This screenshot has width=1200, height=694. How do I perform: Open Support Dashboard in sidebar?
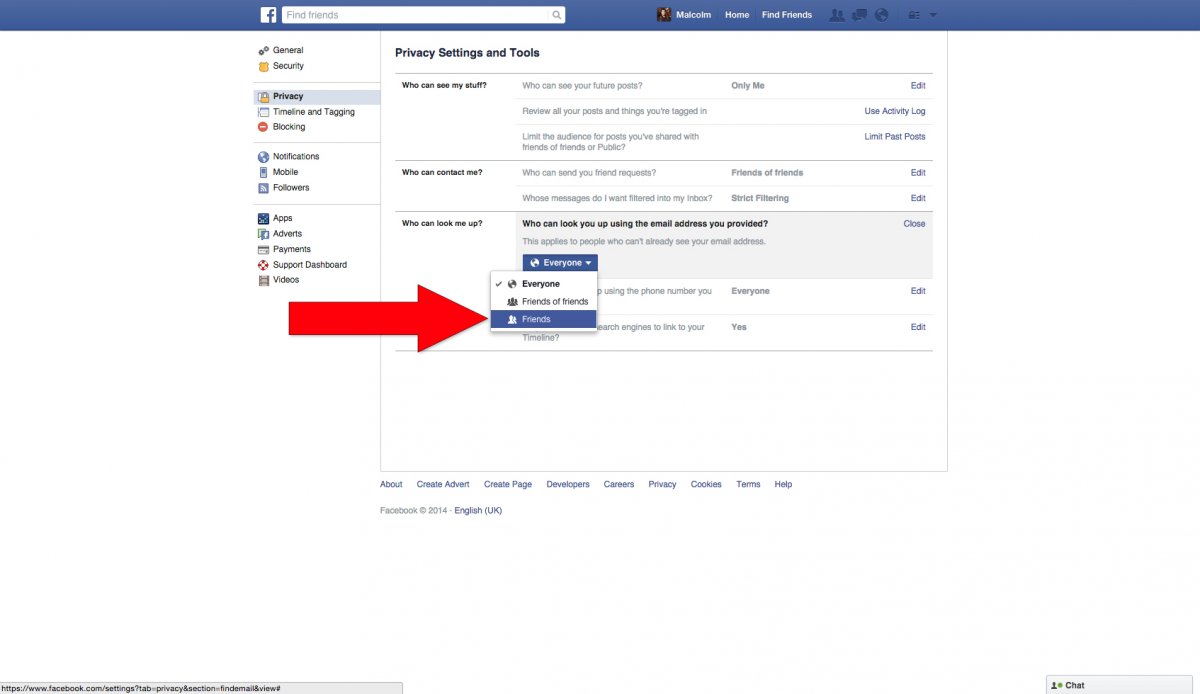click(310, 265)
